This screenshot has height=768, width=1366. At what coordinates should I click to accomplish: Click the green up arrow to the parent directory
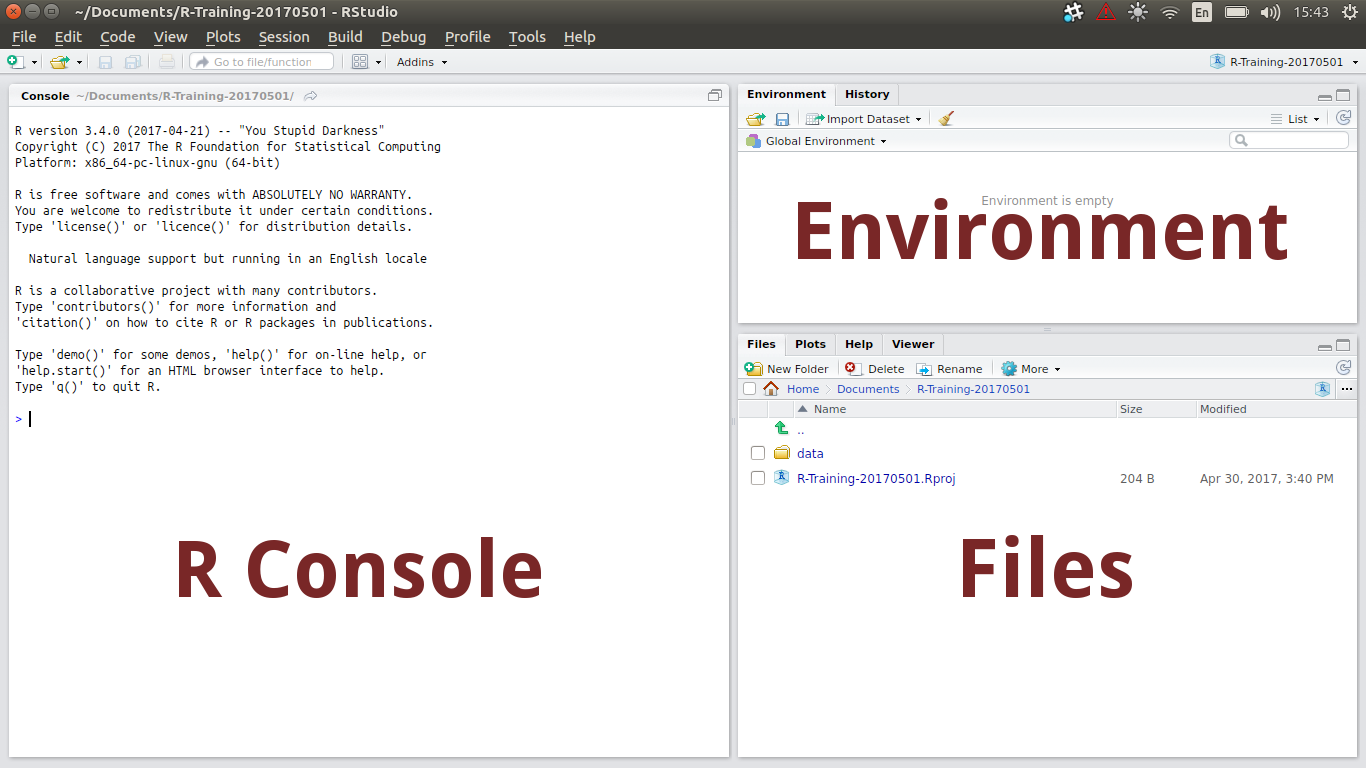point(781,429)
